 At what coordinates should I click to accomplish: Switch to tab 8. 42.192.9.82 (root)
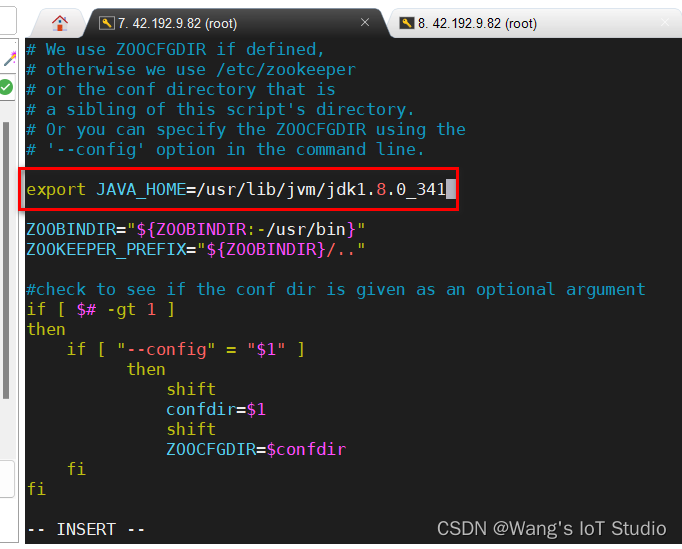click(477, 23)
